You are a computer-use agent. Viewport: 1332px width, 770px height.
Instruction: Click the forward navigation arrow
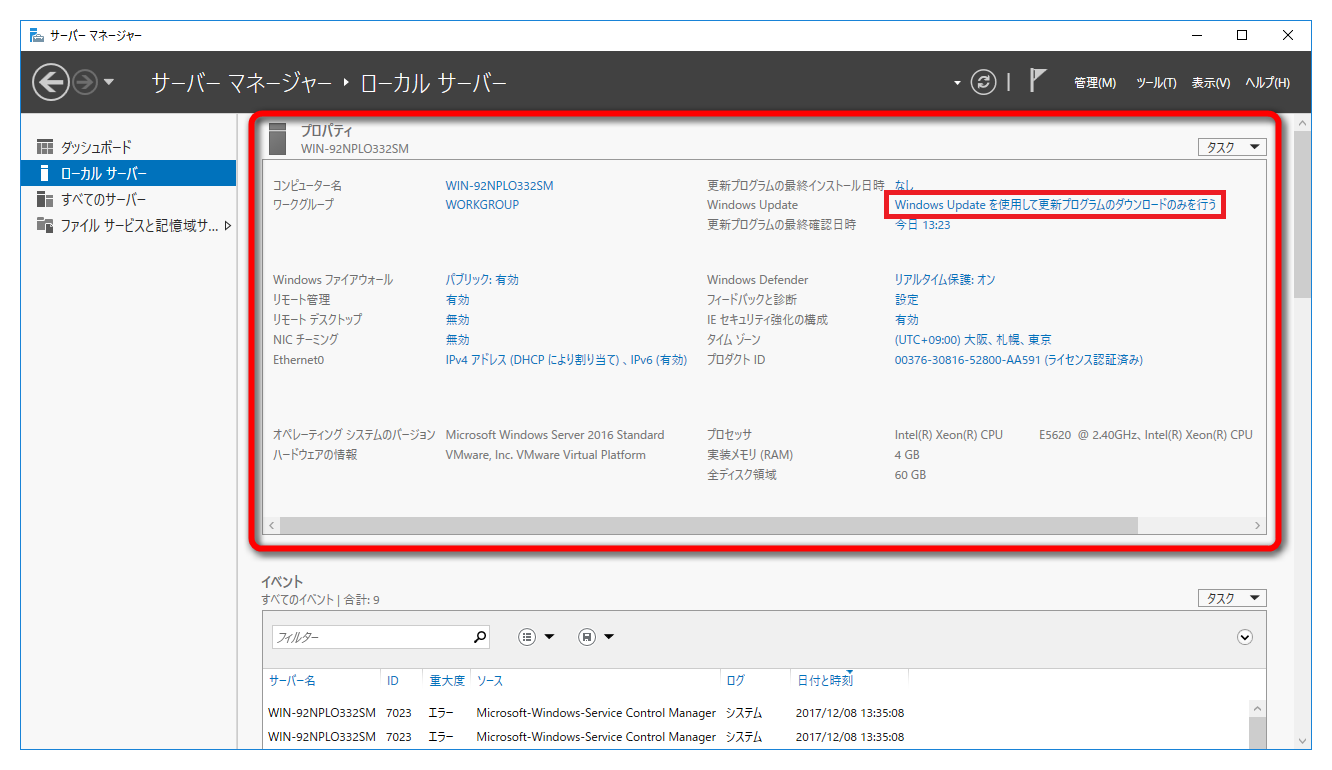(85, 82)
